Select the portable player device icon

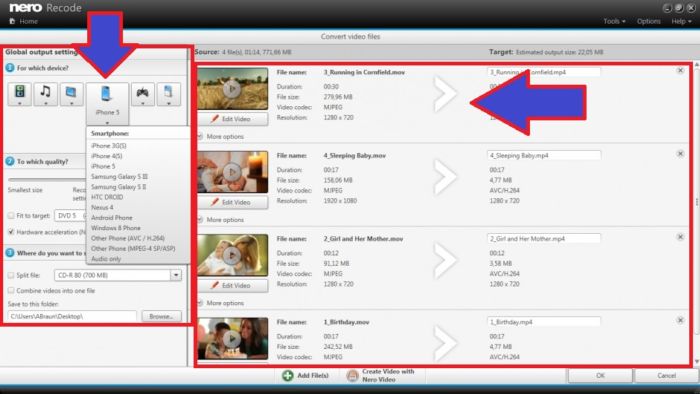point(169,94)
